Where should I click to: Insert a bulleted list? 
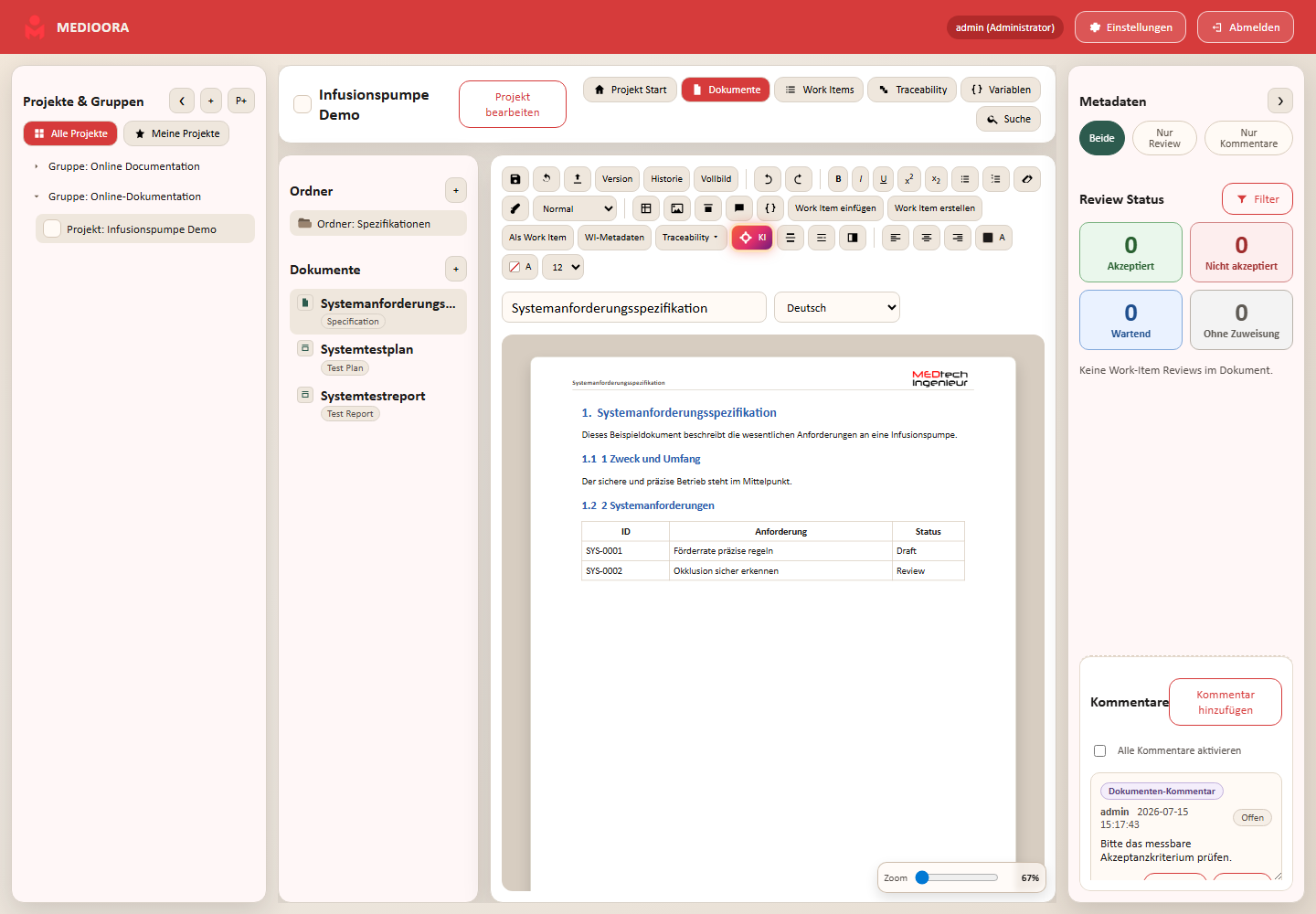click(x=965, y=179)
